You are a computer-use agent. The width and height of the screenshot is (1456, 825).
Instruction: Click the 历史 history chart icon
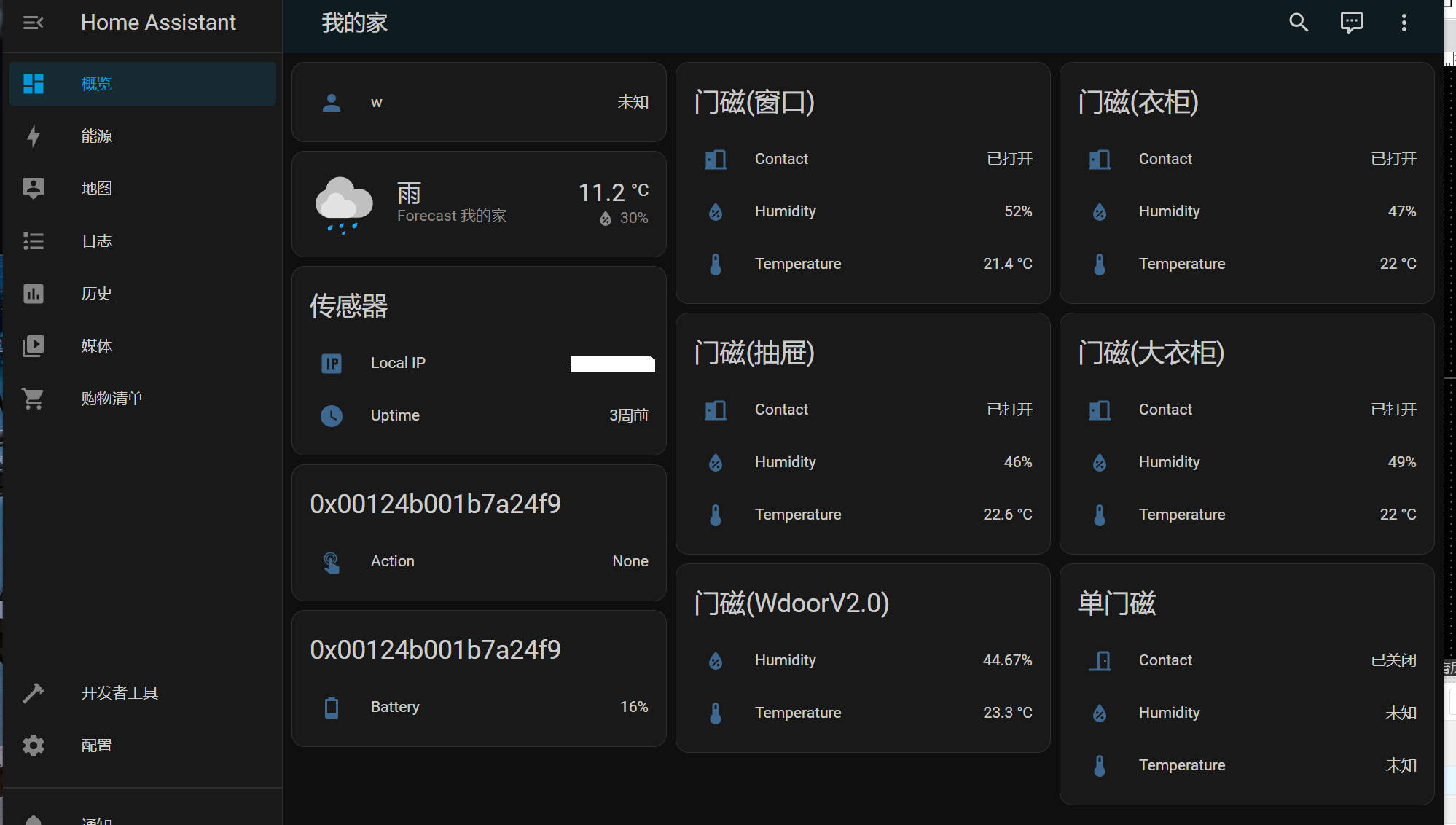tap(34, 294)
